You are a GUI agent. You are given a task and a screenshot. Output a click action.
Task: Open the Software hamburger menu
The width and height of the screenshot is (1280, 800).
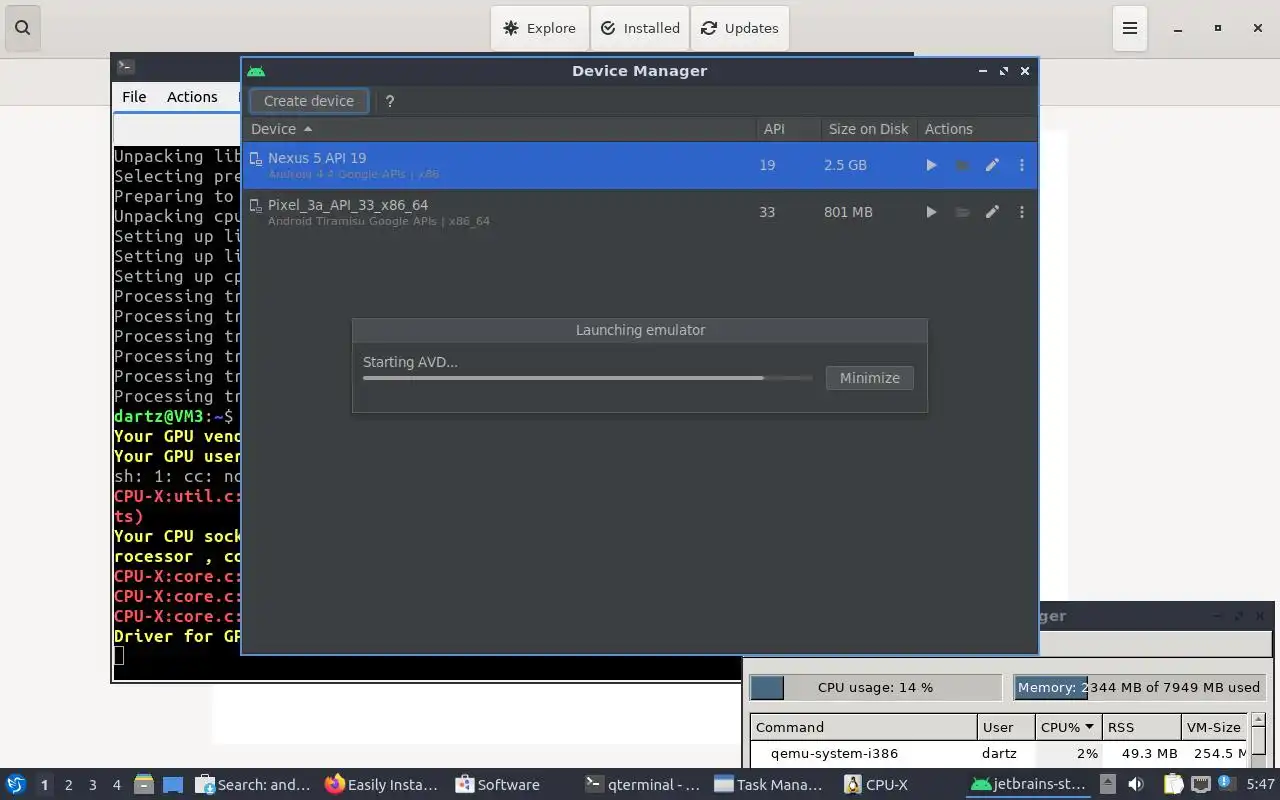1130,28
